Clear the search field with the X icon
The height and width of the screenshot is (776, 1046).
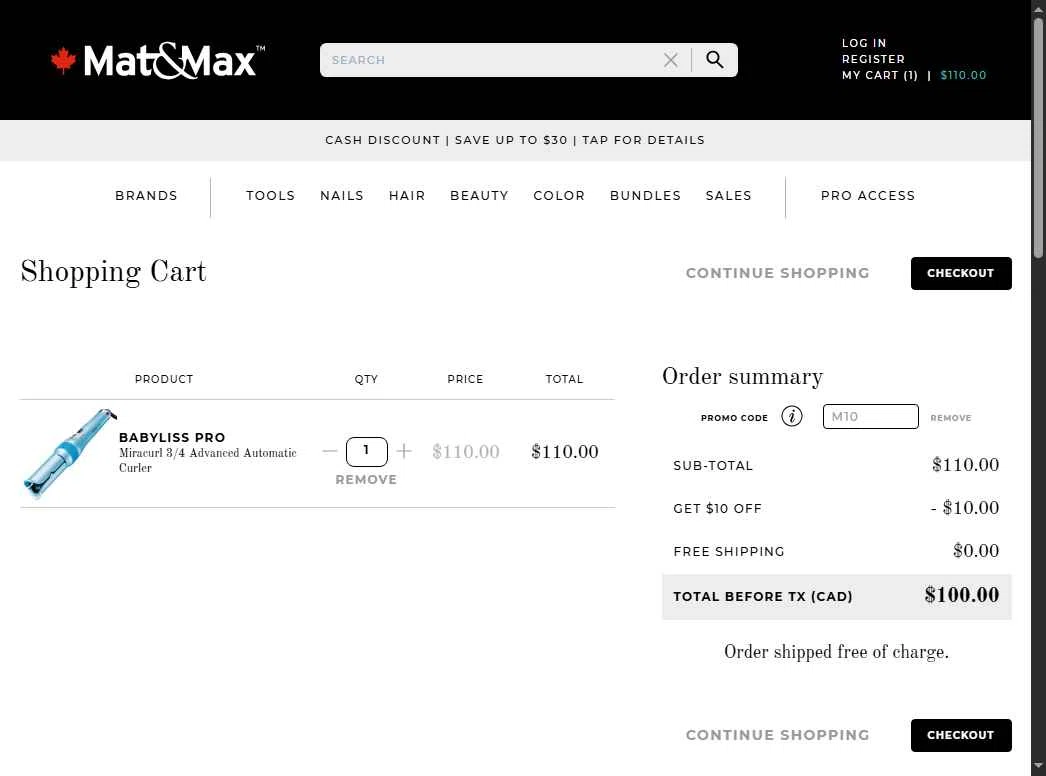click(x=670, y=60)
